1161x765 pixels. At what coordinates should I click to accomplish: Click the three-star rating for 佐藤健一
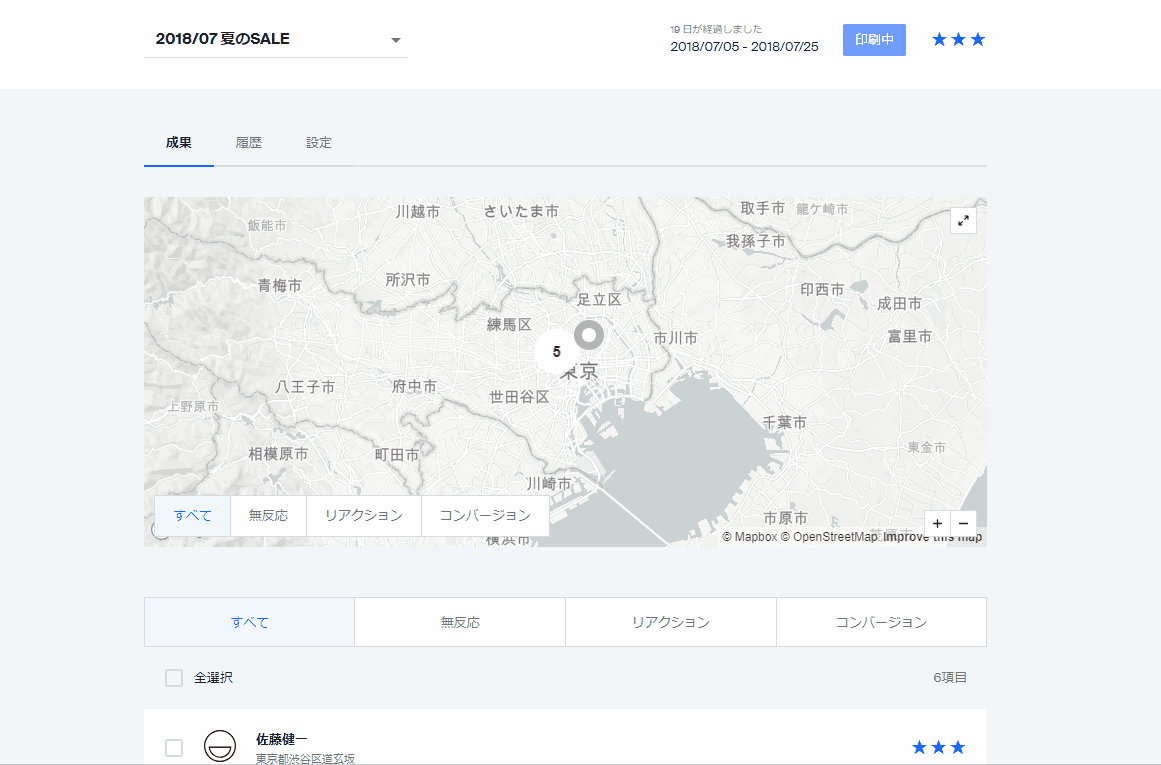click(x=938, y=747)
